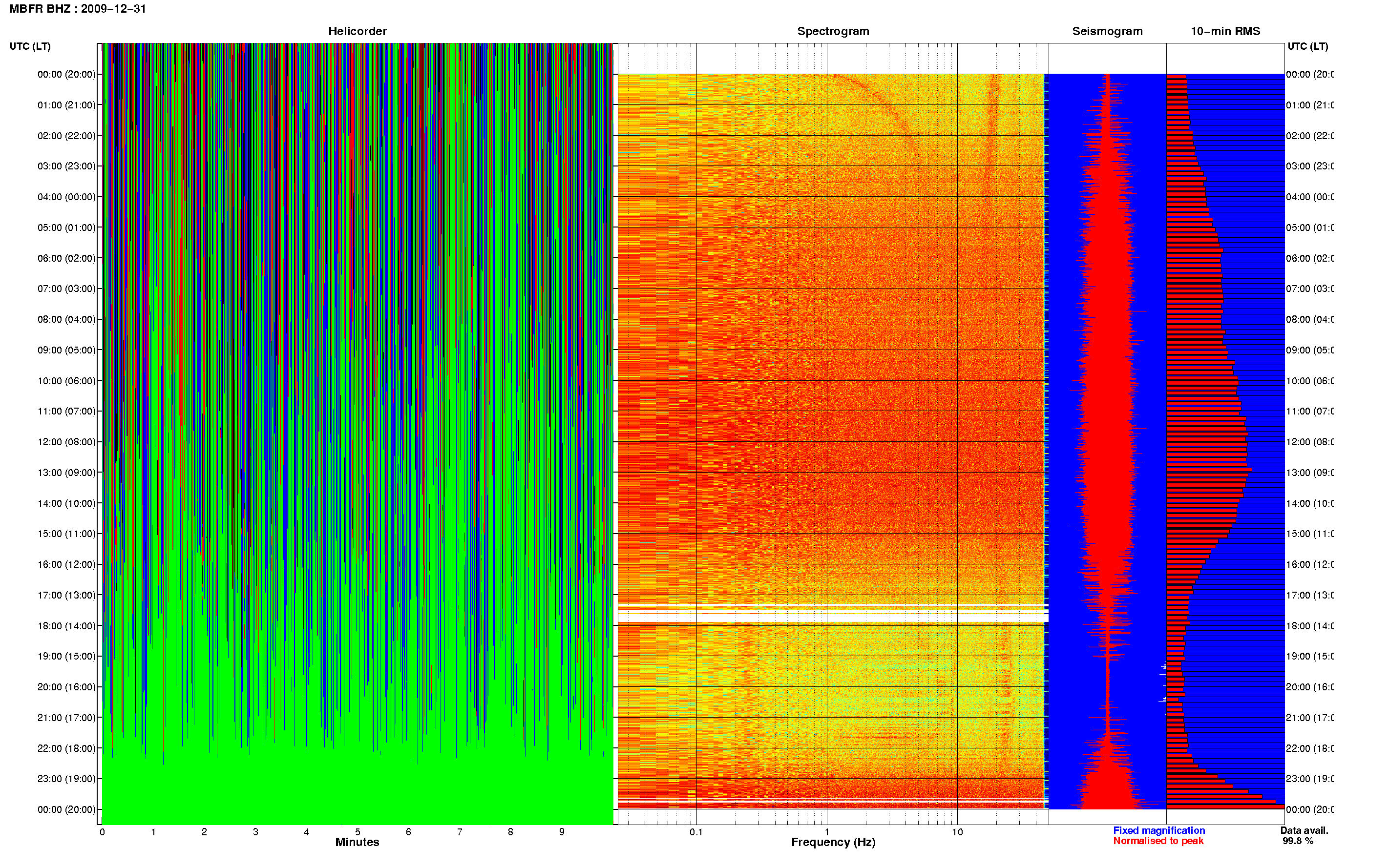
Task: Click the '16:00 (12:00)' left time label
Action: click(66, 564)
